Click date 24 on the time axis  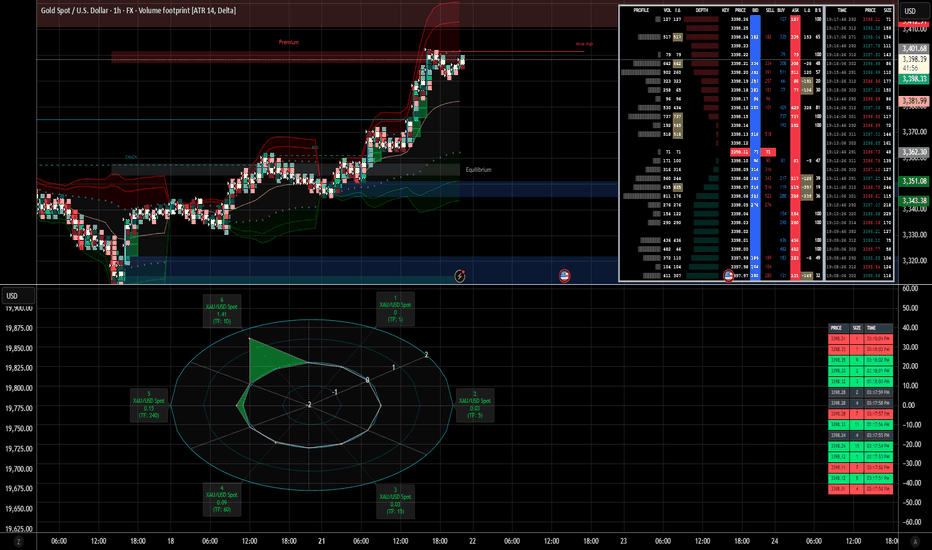pos(774,541)
